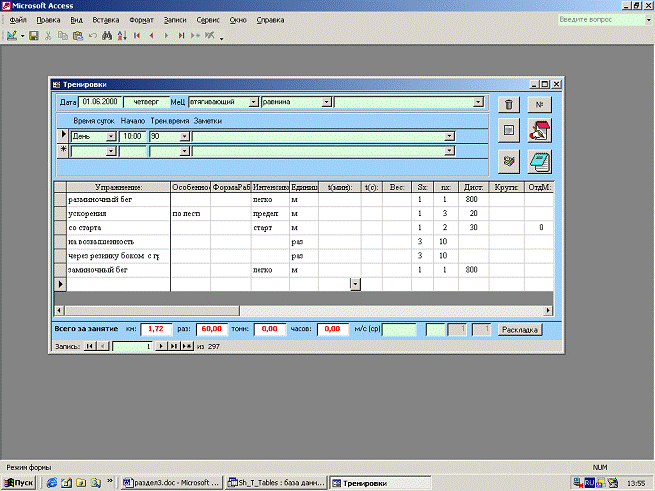Image resolution: width=655 pixels, height=491 pixels.
Task: Click the Раскладка button
Action: click(x=521, y=329)
